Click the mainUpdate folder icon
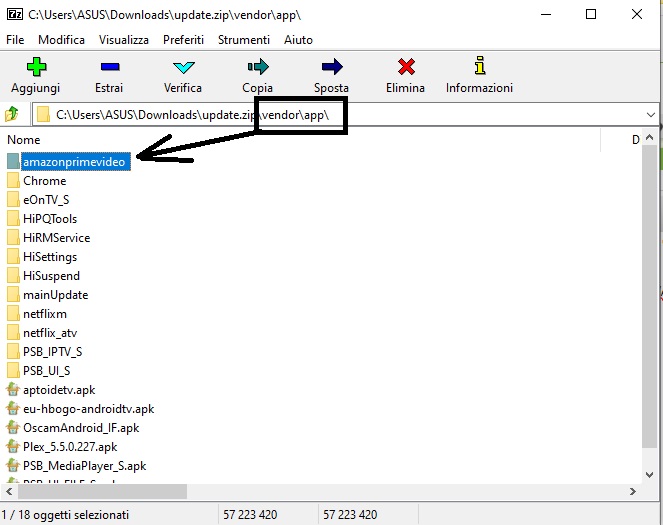Screen dimensions: 663x525 [x=13, y=295]
